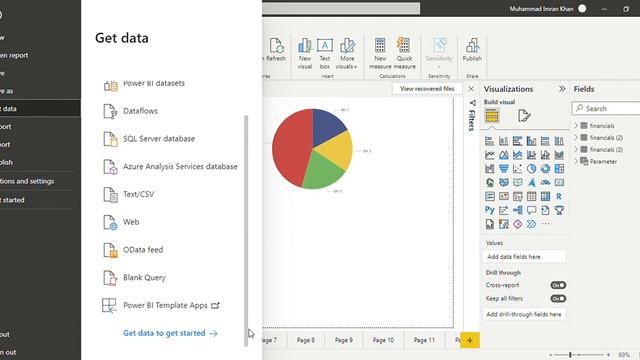This screenshot has height=360, width=640.
Task: Switch to Page 10 tab
Action: coord(383,340)
